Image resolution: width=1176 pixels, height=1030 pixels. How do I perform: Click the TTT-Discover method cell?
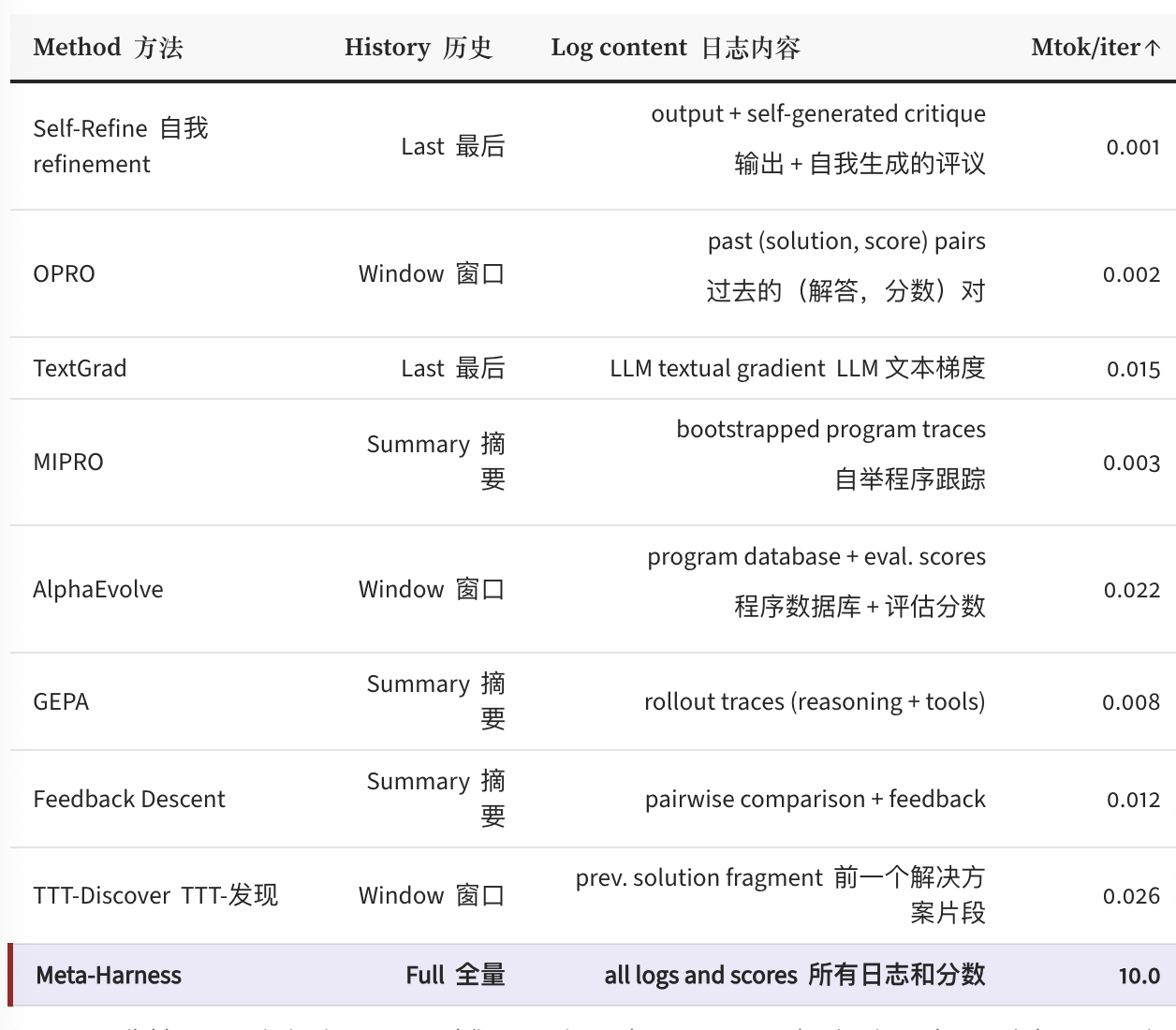(x=155, y=895)
